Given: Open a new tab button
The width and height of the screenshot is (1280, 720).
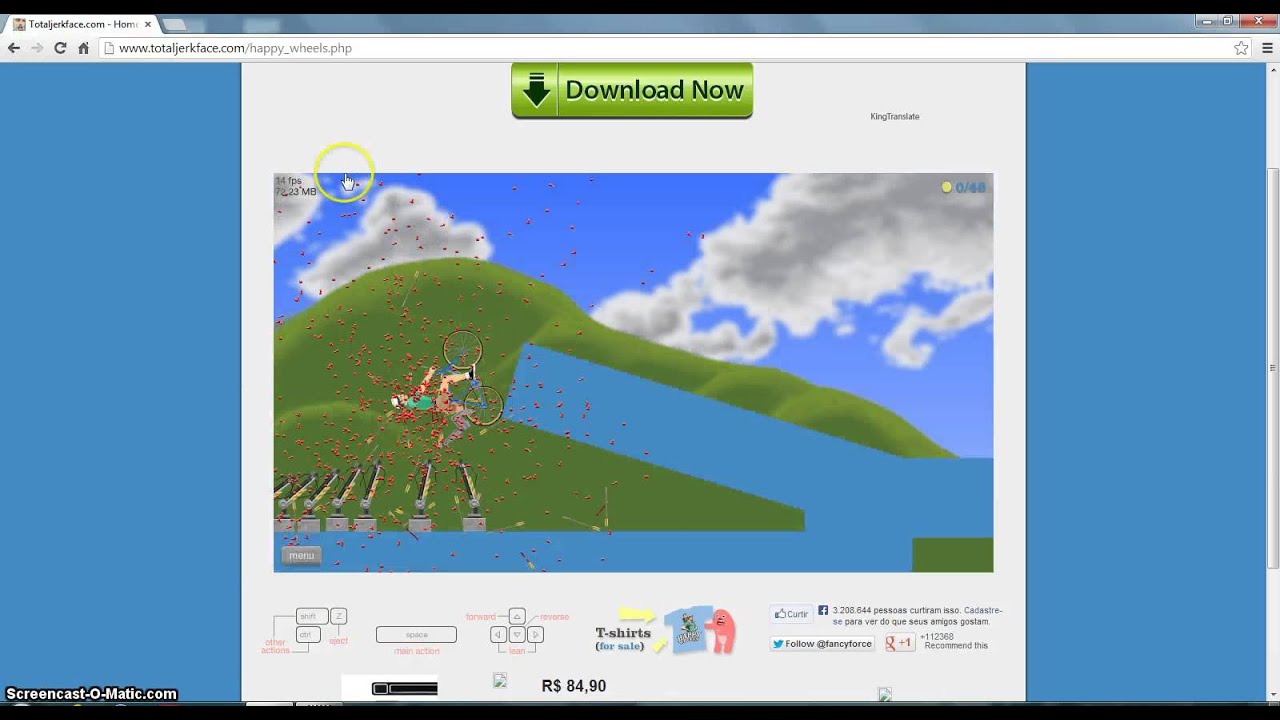Looking at the screenshot, I should [174, 24].
